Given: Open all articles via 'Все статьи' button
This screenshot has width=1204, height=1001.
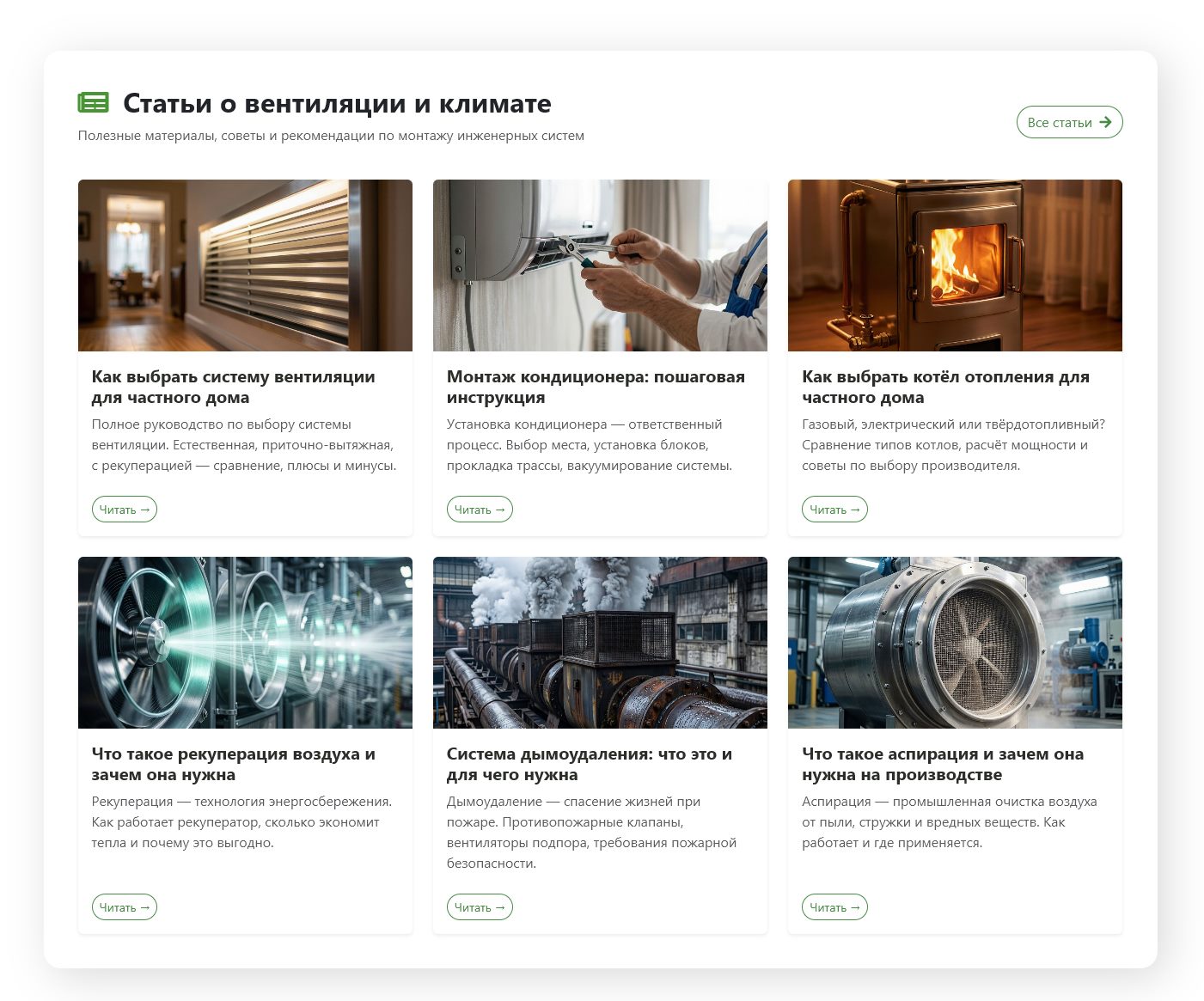Looking at the screenshot, I should [x=1069, y=122].
